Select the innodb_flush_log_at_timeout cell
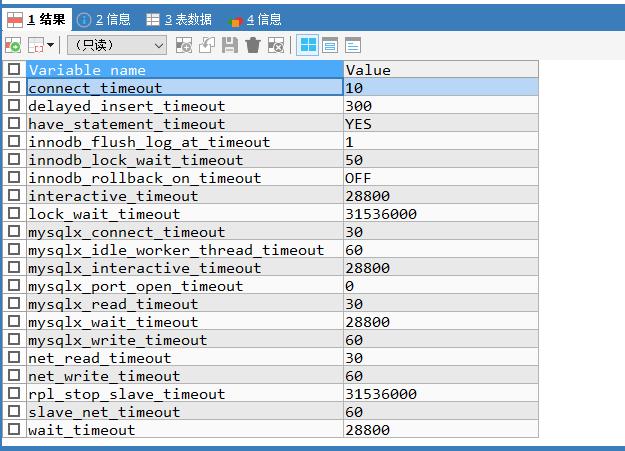 [185, 141]
